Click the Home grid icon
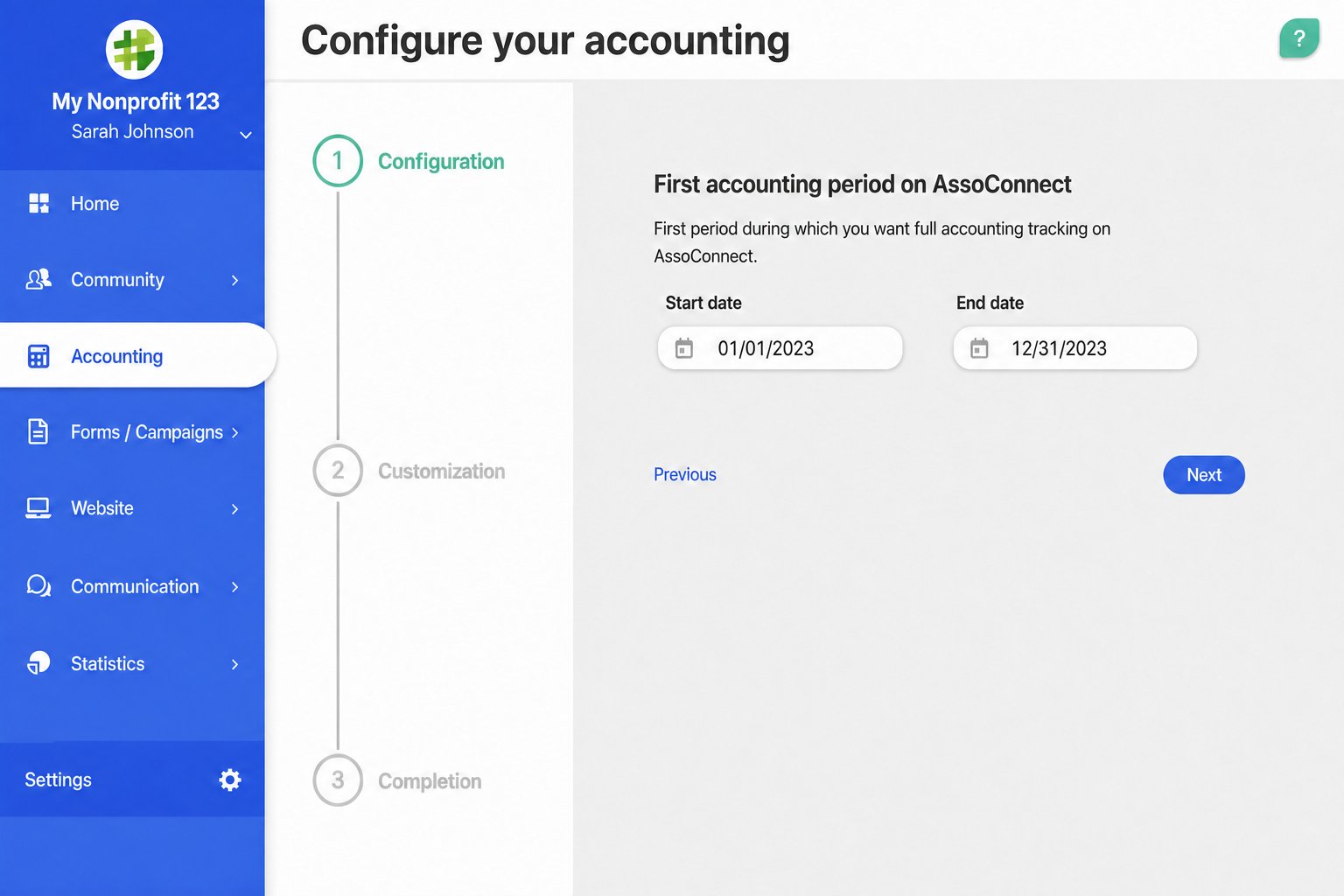Viewport: 1344px width, 896px height. click(38, 203)
